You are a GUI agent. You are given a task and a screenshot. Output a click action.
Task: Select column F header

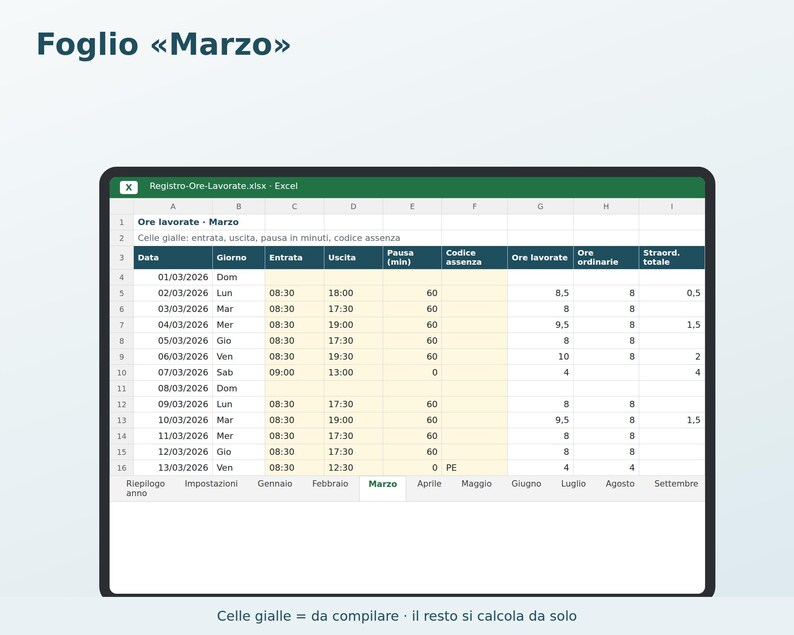tap(474, 207)
